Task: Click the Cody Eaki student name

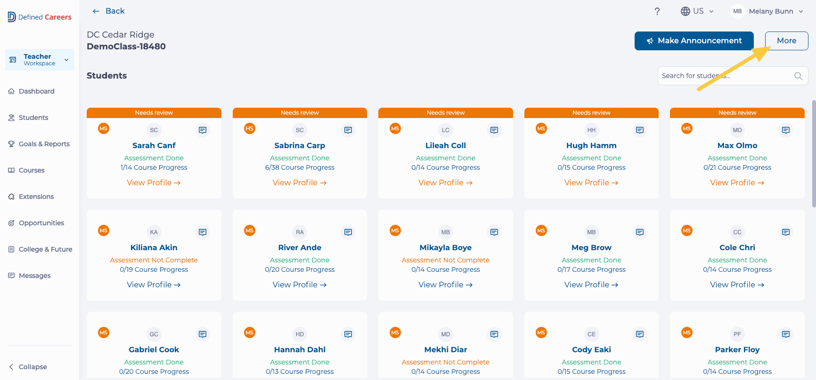Action: [591, 350]
